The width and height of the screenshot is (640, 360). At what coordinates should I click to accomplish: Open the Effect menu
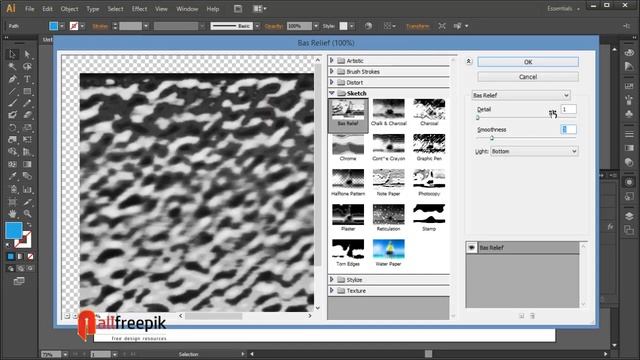point(139,9)
